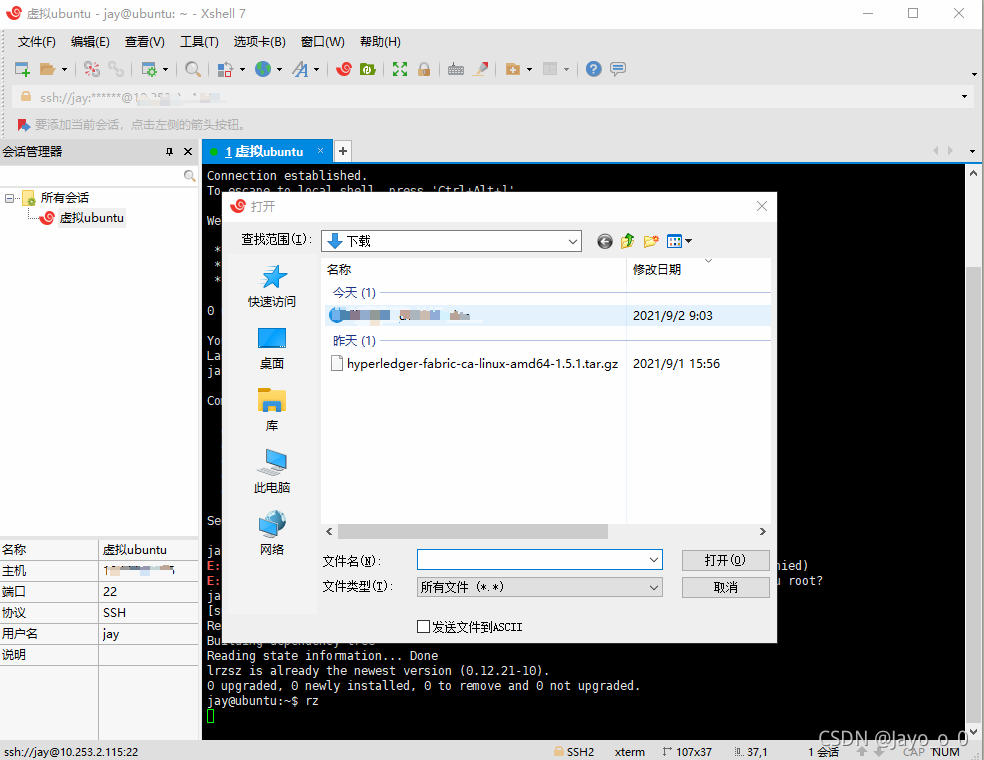Open the 窗口(W) menu
This screenshot has height=760, width=984.
(x=323, y=42)
